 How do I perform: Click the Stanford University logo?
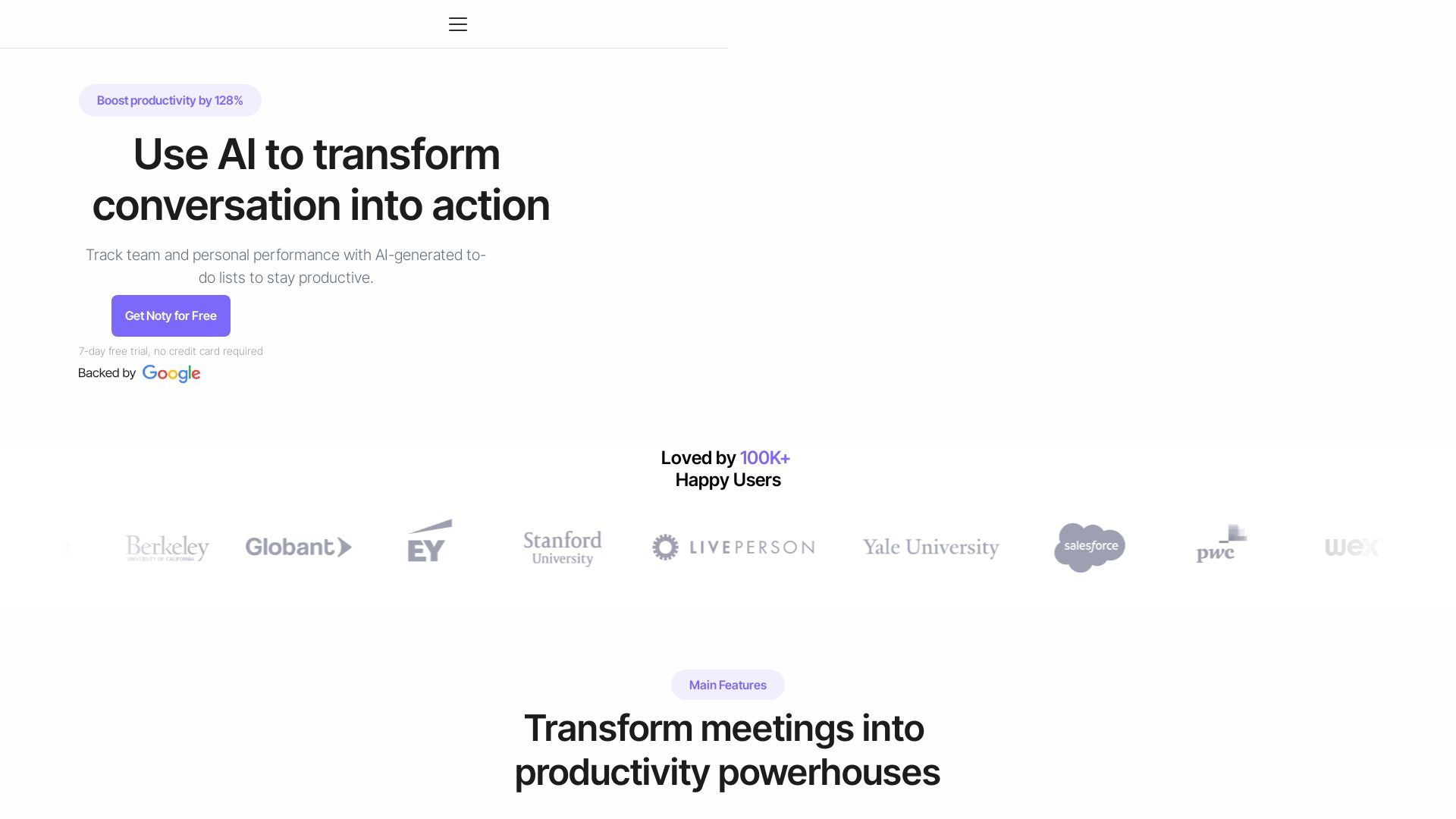click(562, 547)
